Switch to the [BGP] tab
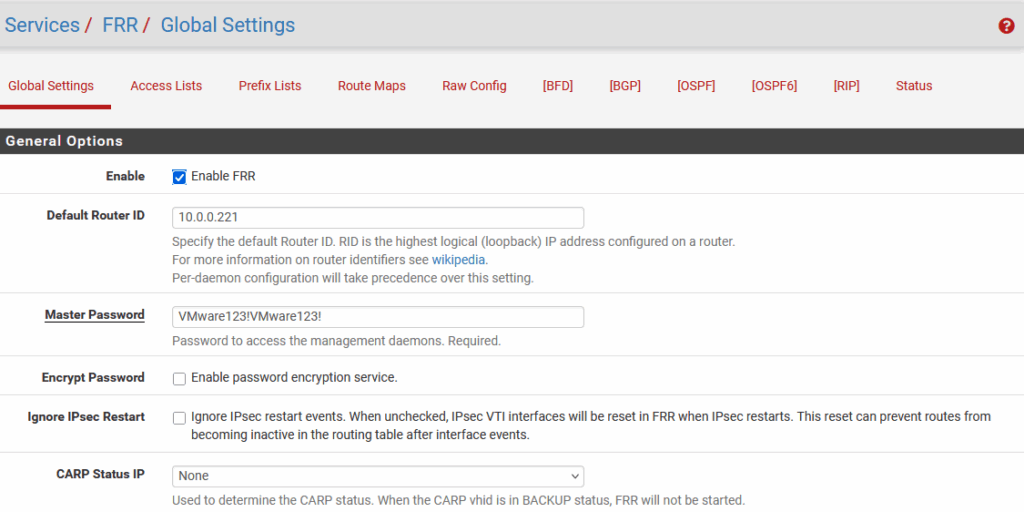 [625, 86]
